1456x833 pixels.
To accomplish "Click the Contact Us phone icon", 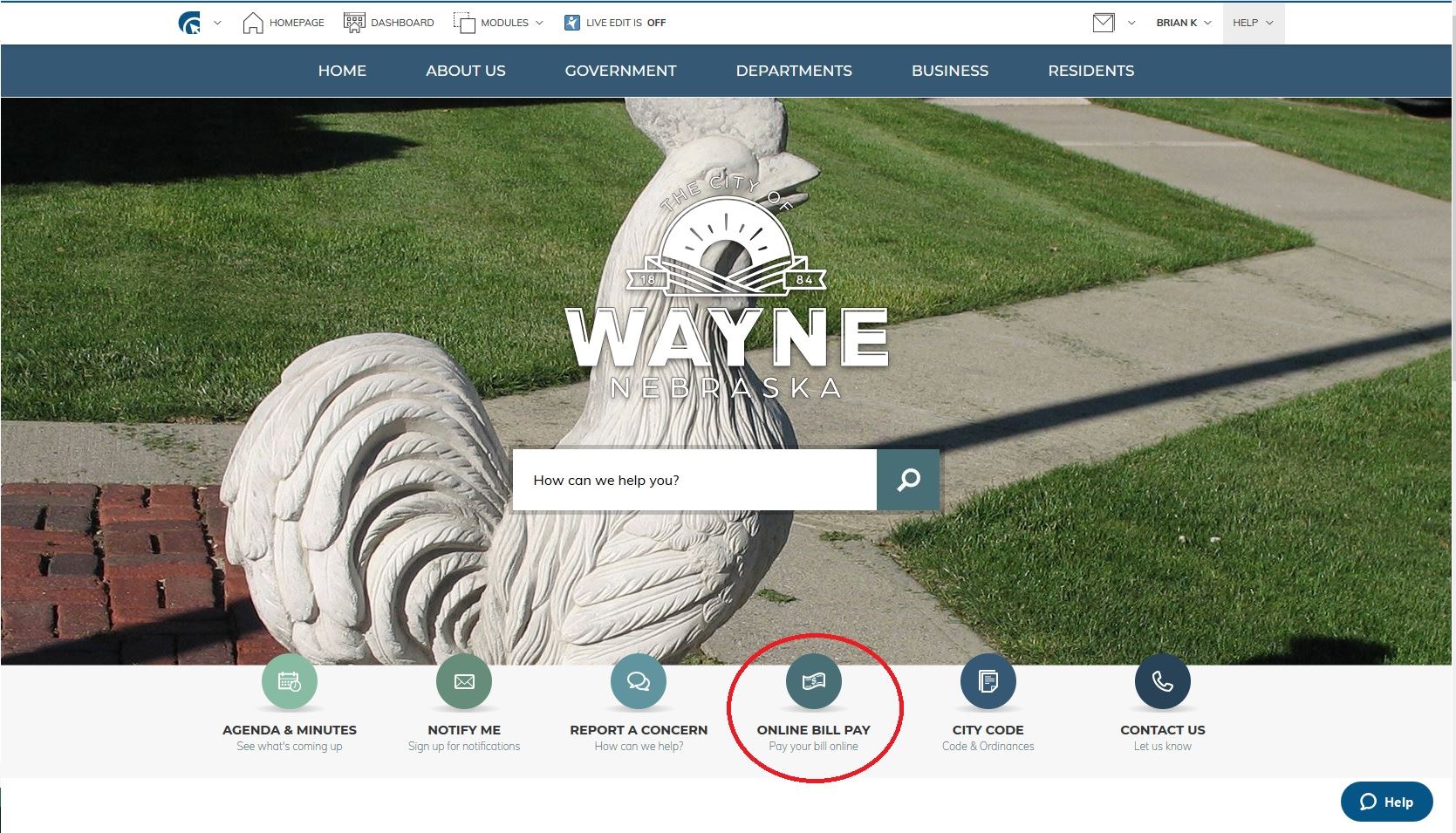I will click(1162, 681).
